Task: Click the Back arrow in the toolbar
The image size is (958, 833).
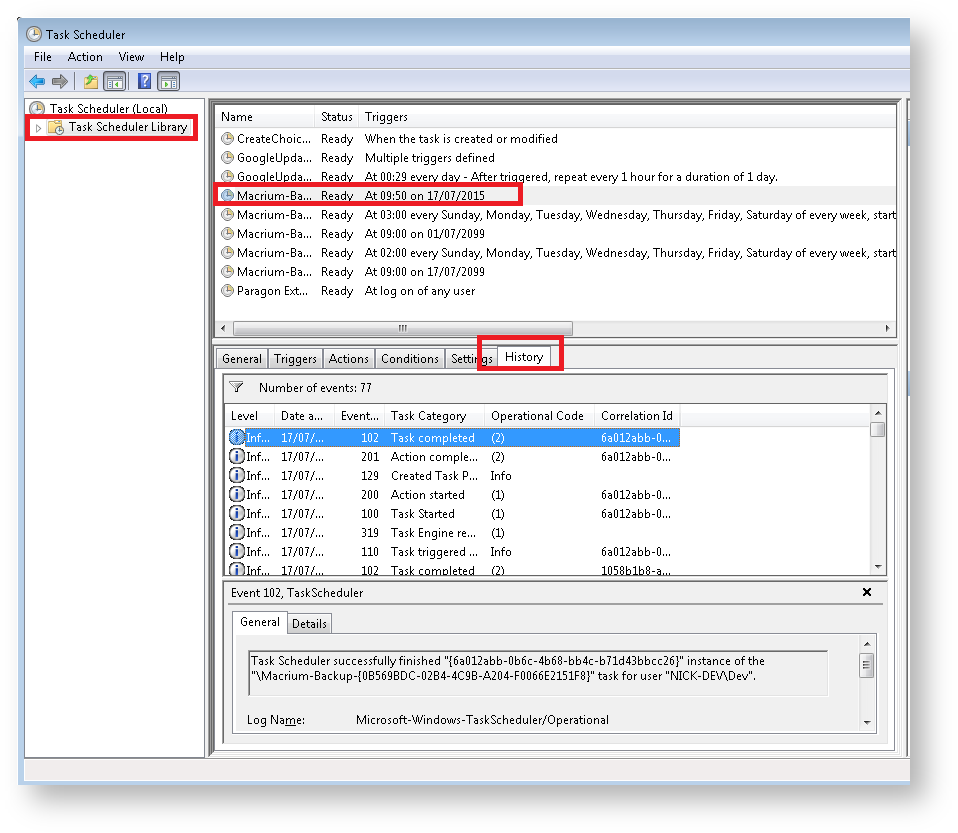Action: [x=37, y=82]
